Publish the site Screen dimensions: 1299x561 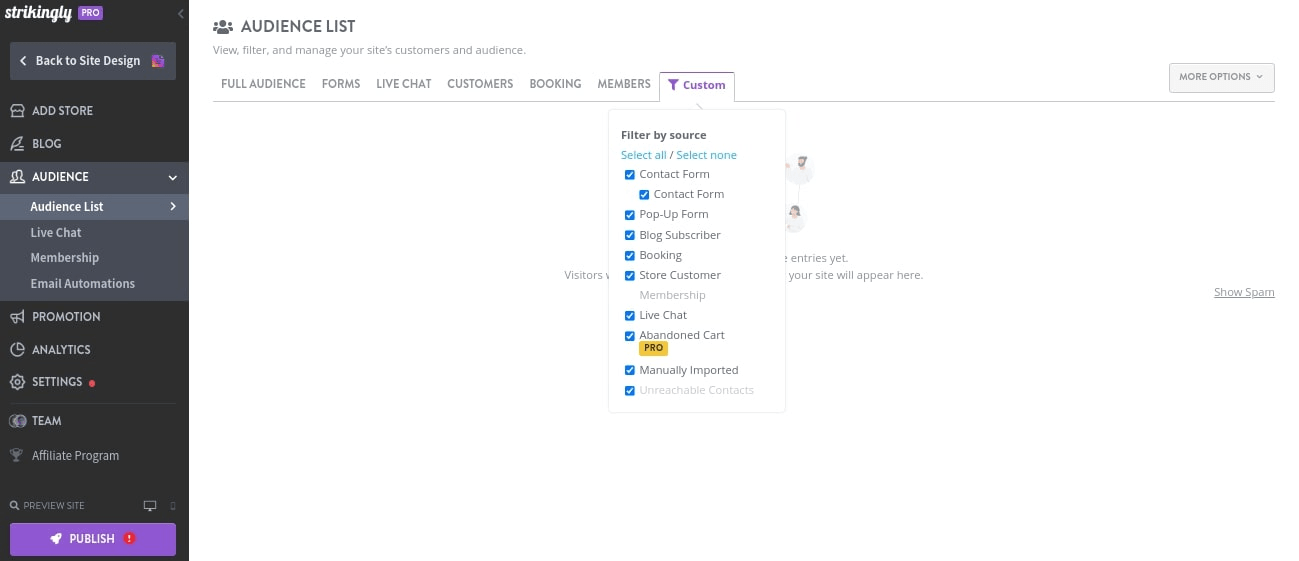(x=93, y=539)
